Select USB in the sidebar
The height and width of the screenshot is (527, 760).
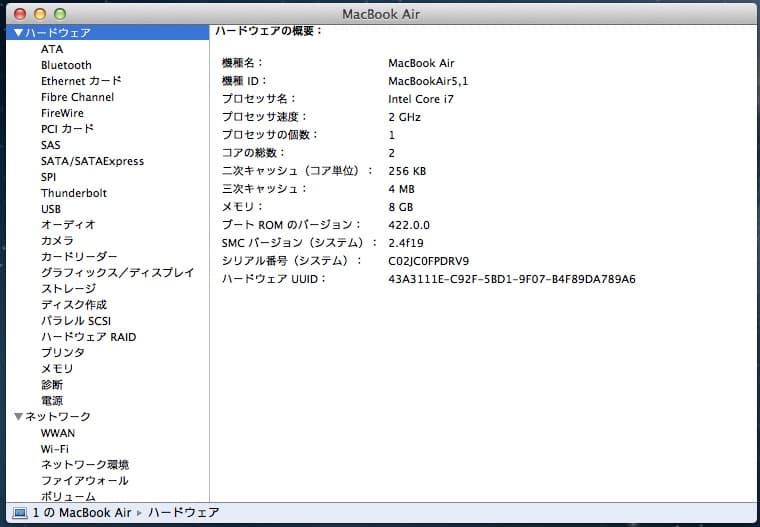coord(50,209)
